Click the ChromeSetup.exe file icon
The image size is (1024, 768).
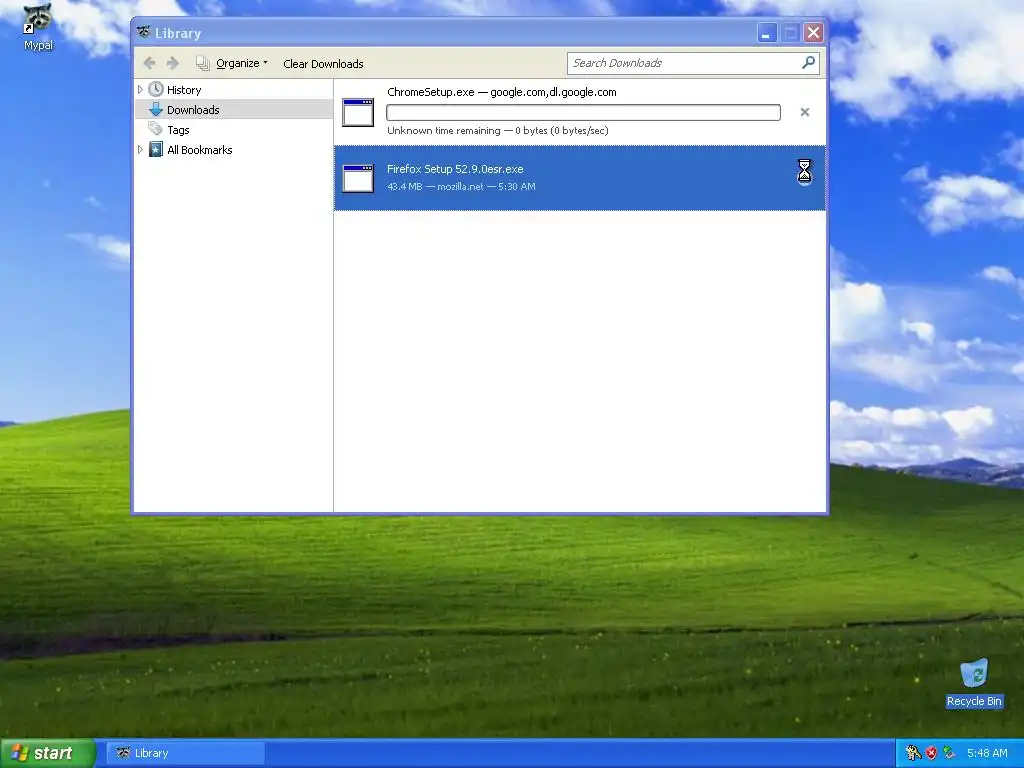[x=358, y=112]
